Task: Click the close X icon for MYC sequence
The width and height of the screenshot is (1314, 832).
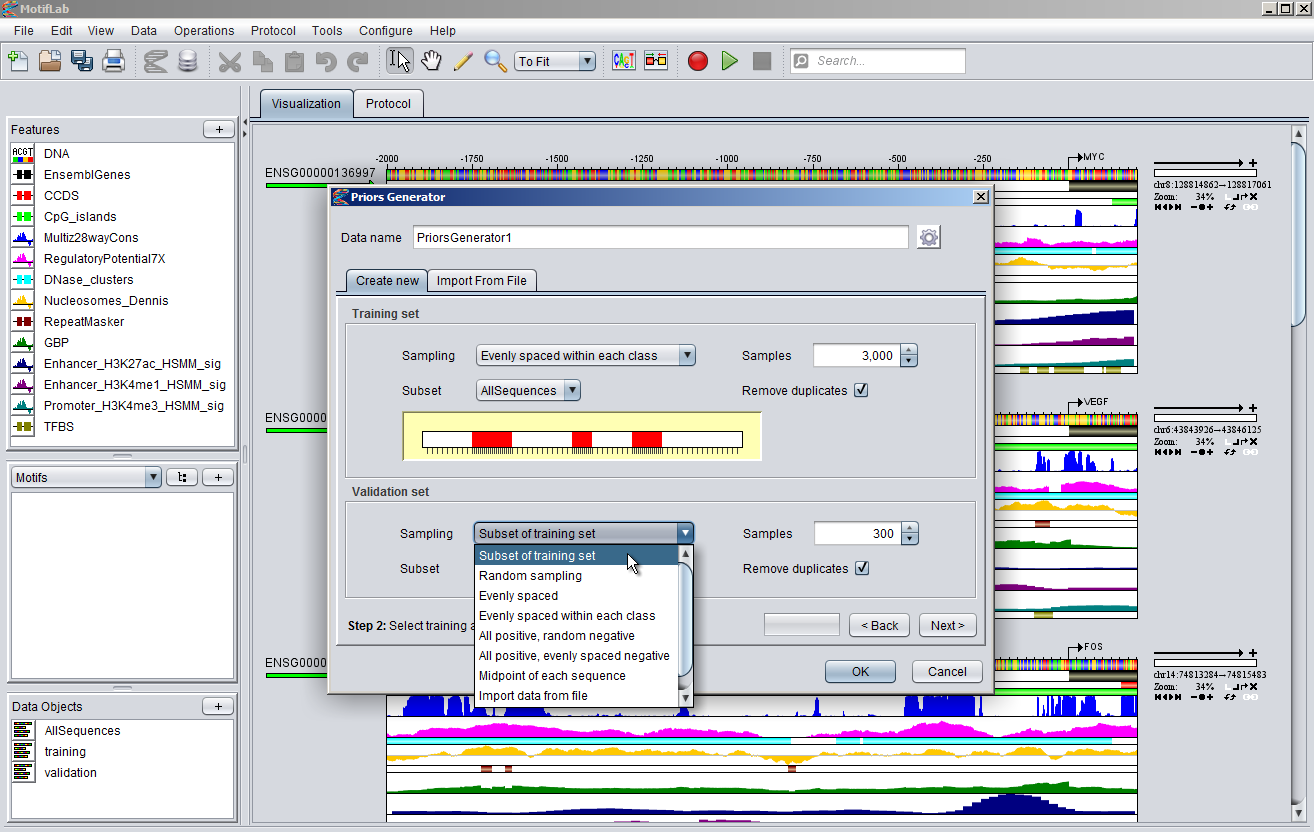Action: (1253, 196)
